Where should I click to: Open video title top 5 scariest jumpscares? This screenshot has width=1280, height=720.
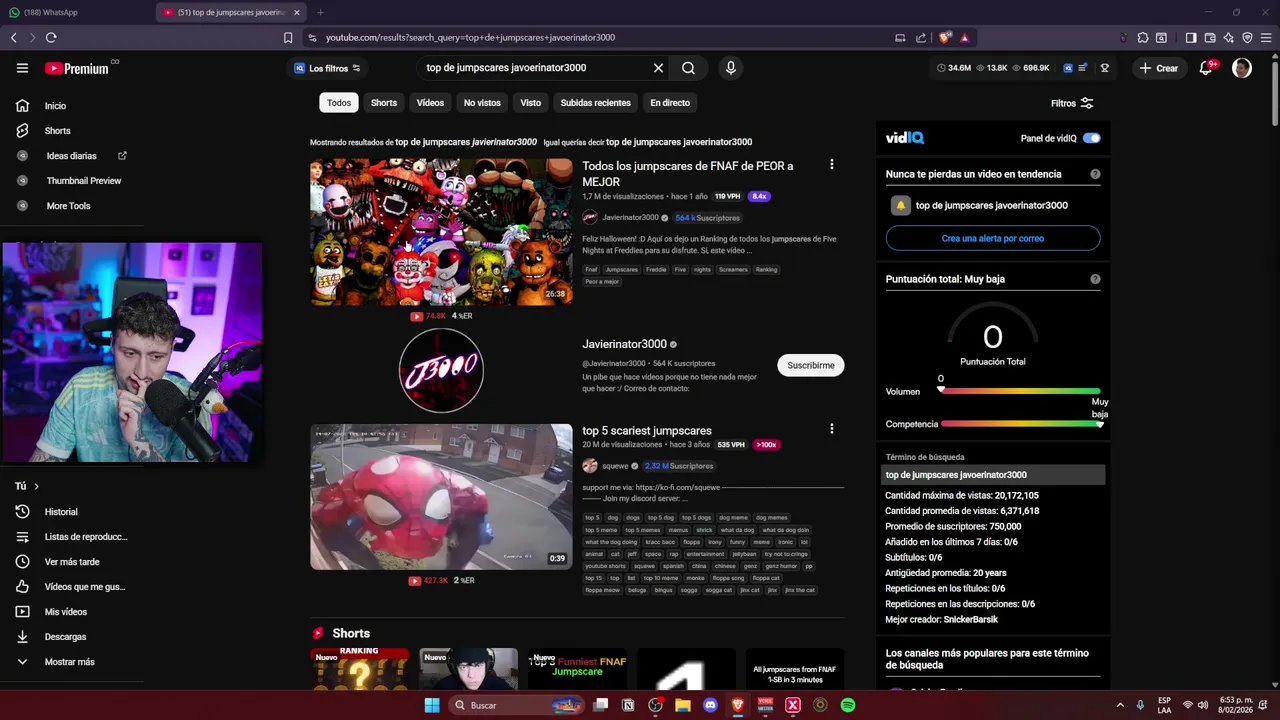[647, 431]
